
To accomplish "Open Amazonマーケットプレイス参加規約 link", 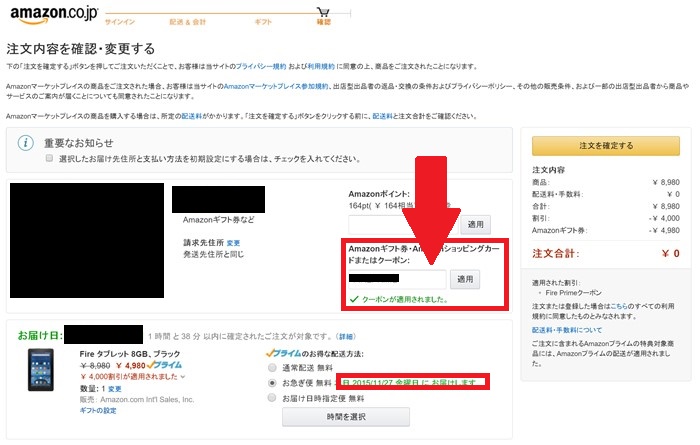I will coord(276,86).
